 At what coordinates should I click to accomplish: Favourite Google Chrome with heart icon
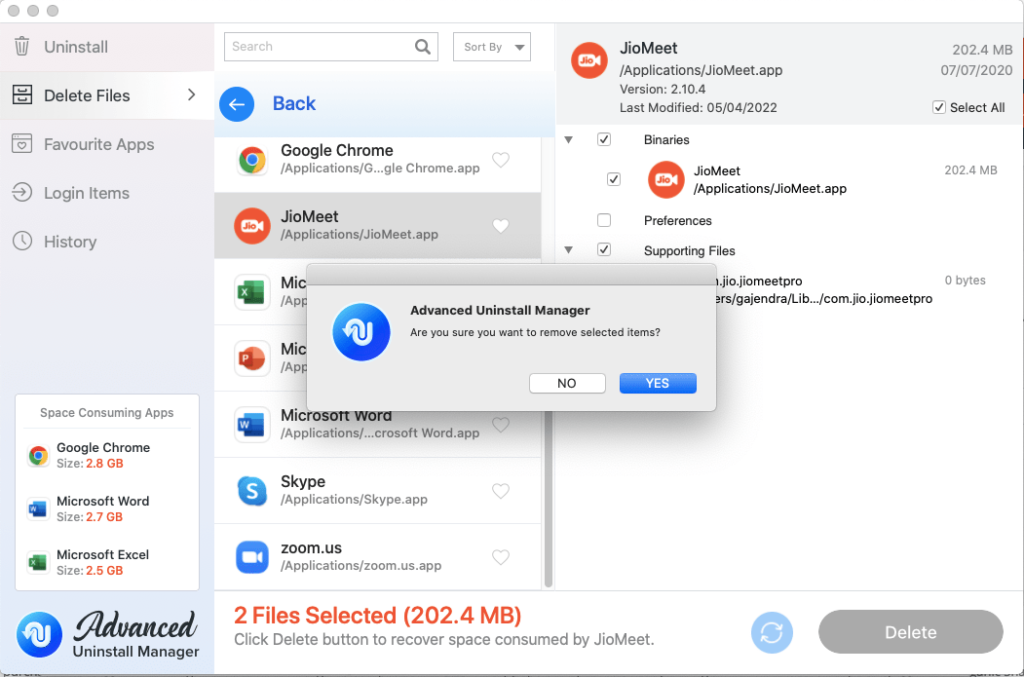coord(501,159)
